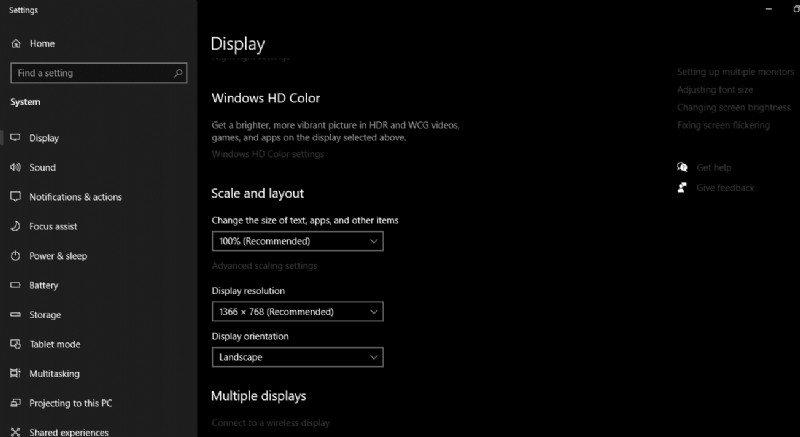
Task: Click the Sound speaker icon
Action: tap(15, 167)
